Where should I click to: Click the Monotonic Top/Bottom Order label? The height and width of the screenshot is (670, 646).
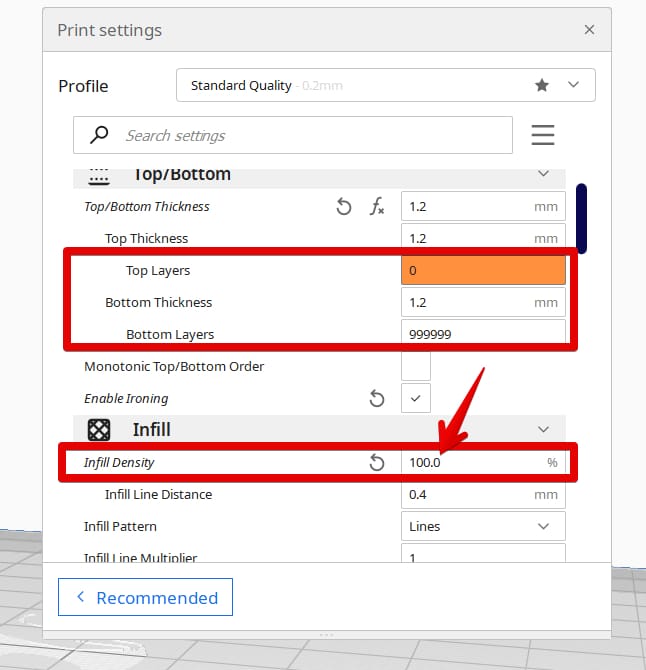(174, 367)
